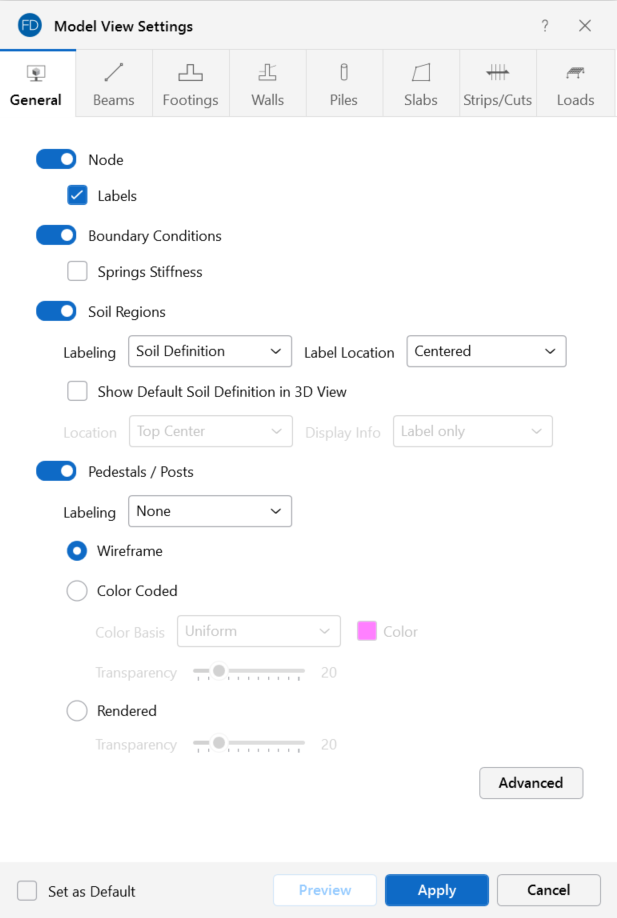Open the Slabs tab icon
The image size is (617, 918).
click(x=421, y=73)
